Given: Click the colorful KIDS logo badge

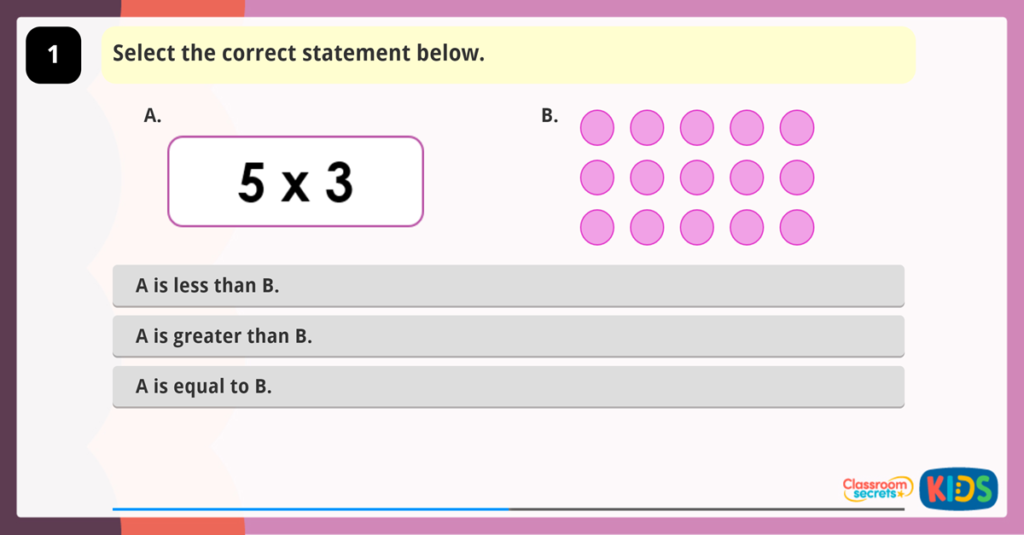Looking at the screenshot, I should click(x=958, y=488).
